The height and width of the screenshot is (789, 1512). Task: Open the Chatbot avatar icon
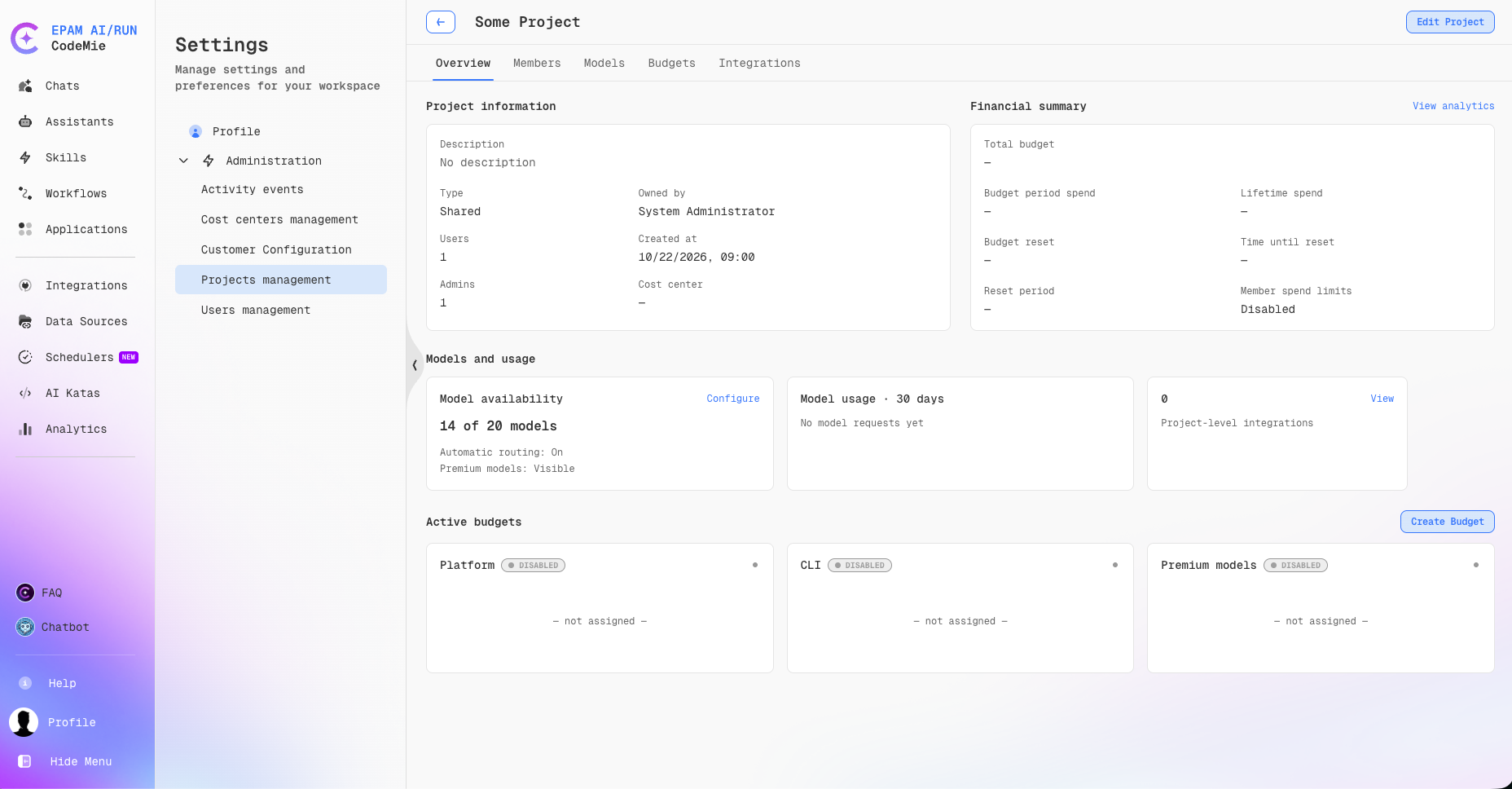[25, 627]
